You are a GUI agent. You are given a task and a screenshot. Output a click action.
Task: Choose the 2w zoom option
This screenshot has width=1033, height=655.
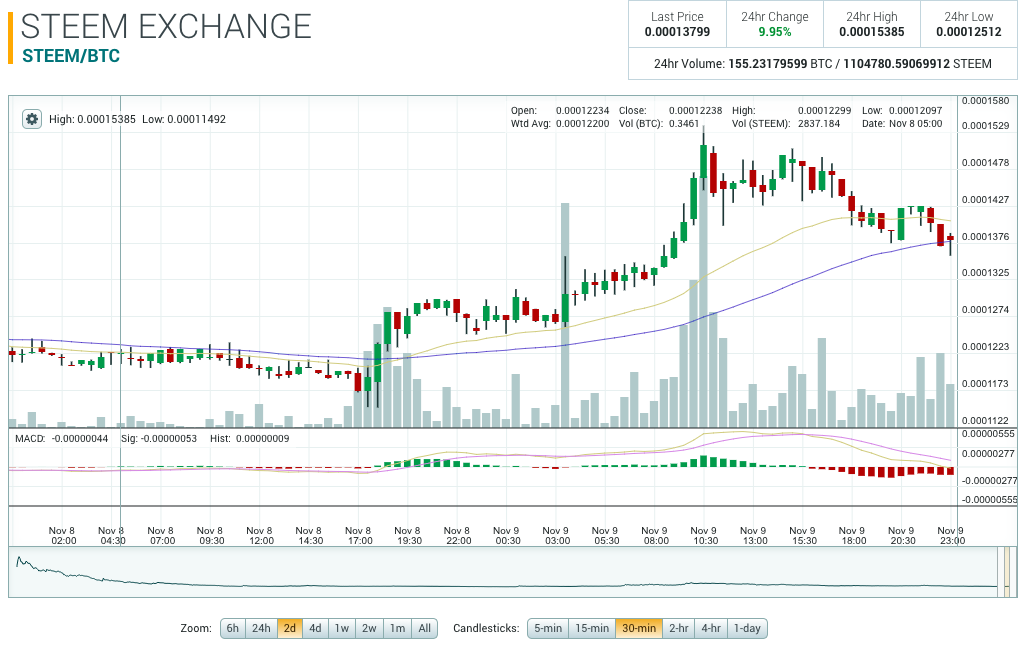pyautogui.click(x=370, y=628)
